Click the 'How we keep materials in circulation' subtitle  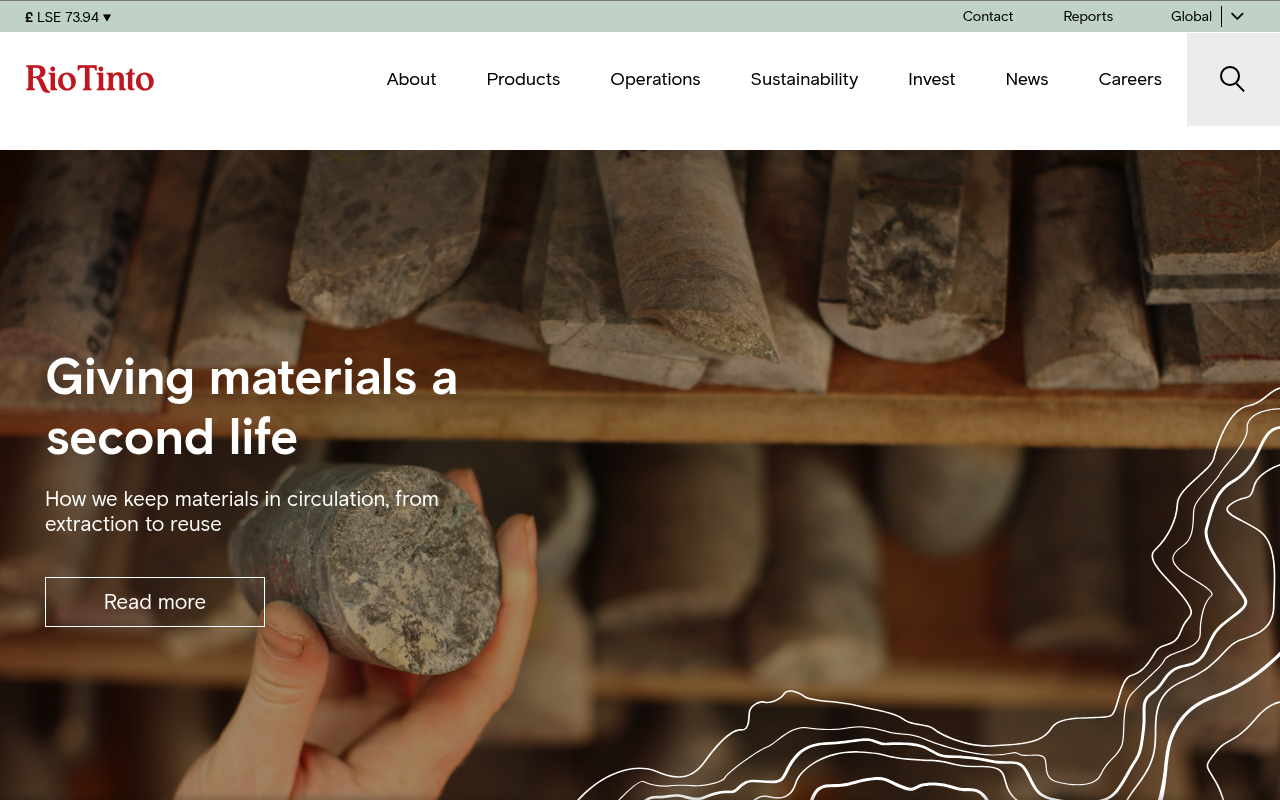[242, 511]
